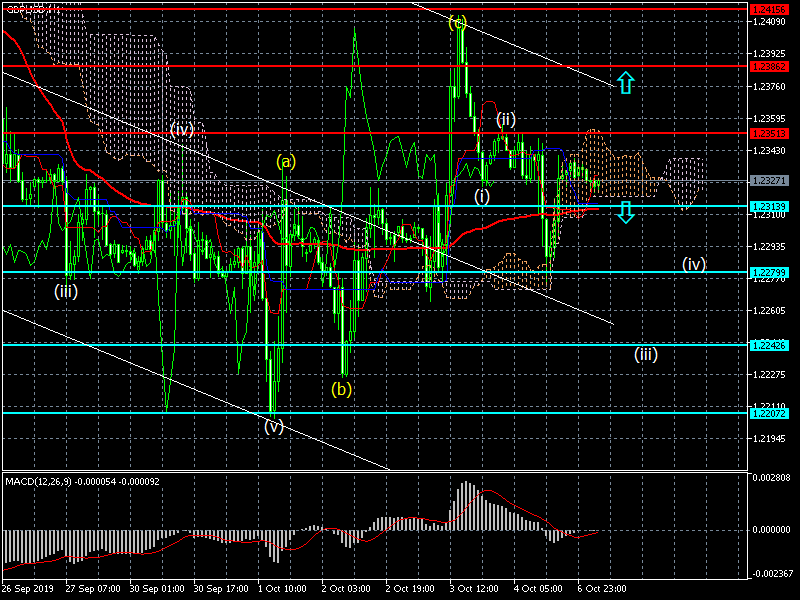The height and width of the screenshot is (600, 800).
Task: Select the yellow (c) wave label at peak
Action: coord(458,22)
